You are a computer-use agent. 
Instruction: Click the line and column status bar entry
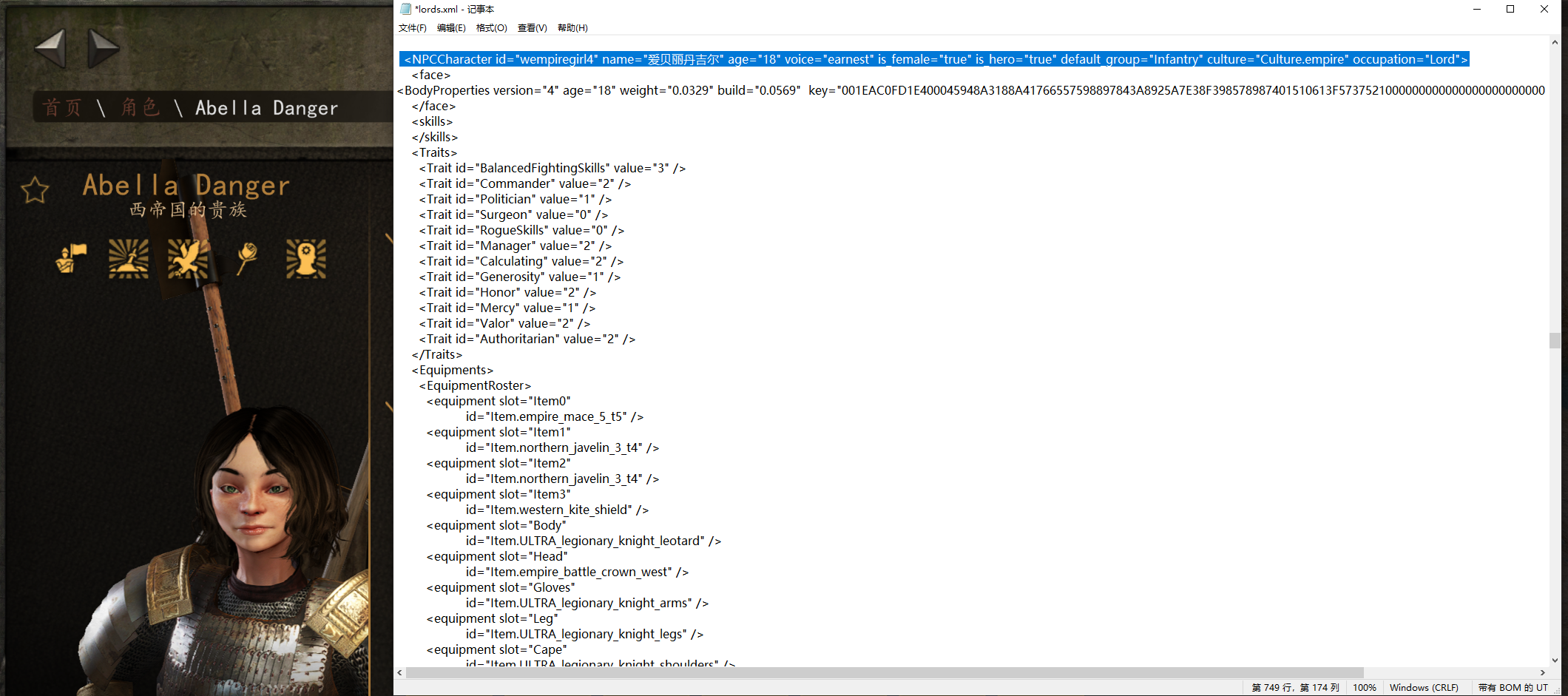tap(1296, 687)
